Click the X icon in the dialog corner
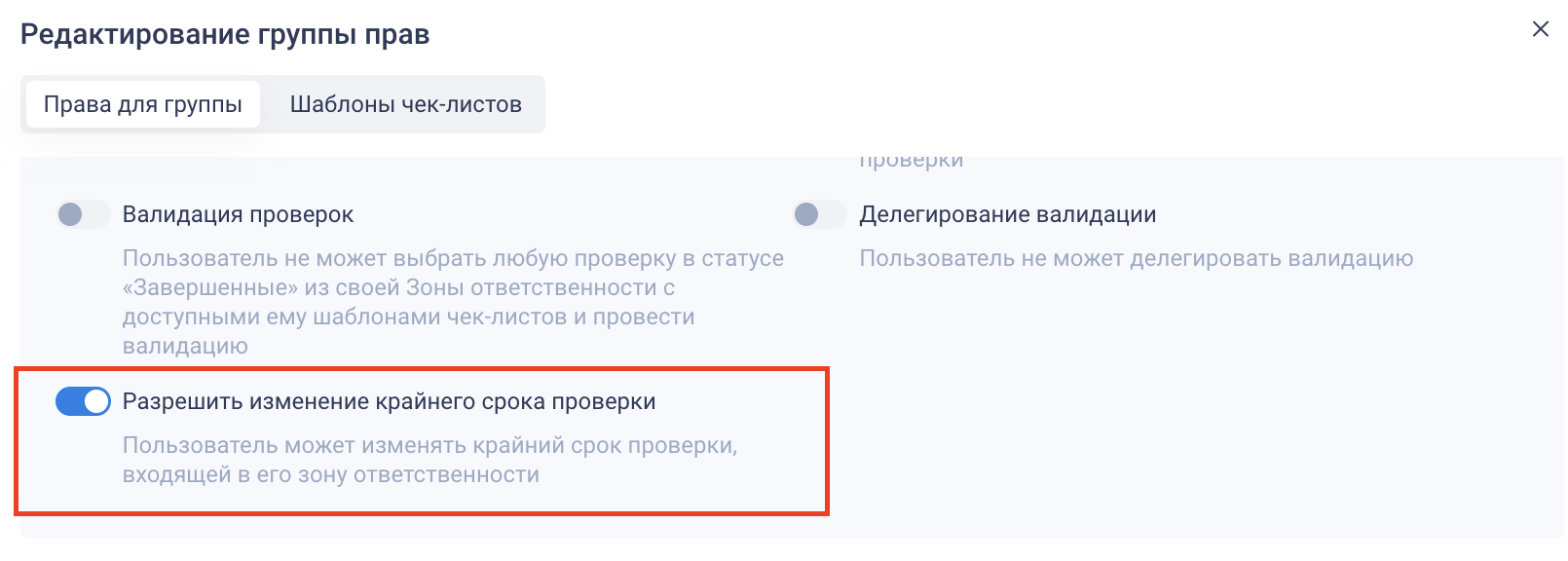This screenshot has width=1568, height=561. pos(1541,29)
